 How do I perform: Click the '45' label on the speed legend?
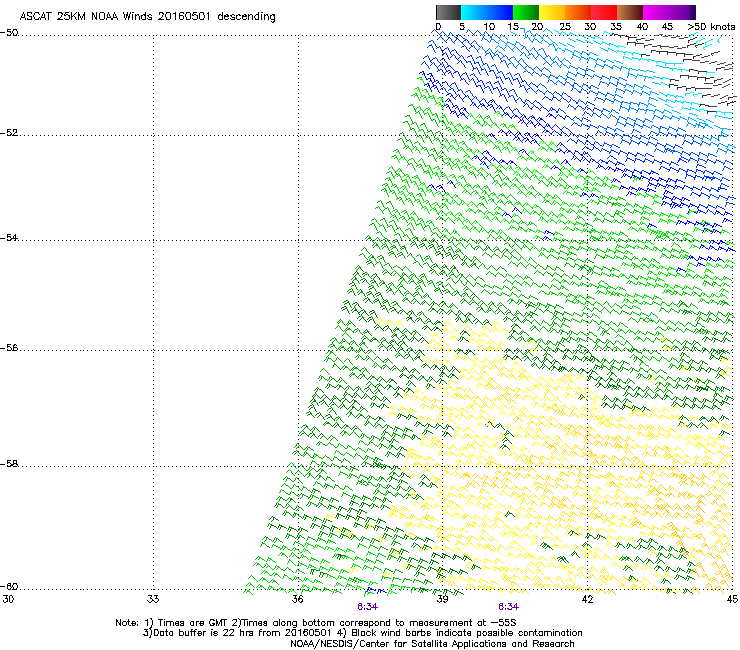coord(667,27)
